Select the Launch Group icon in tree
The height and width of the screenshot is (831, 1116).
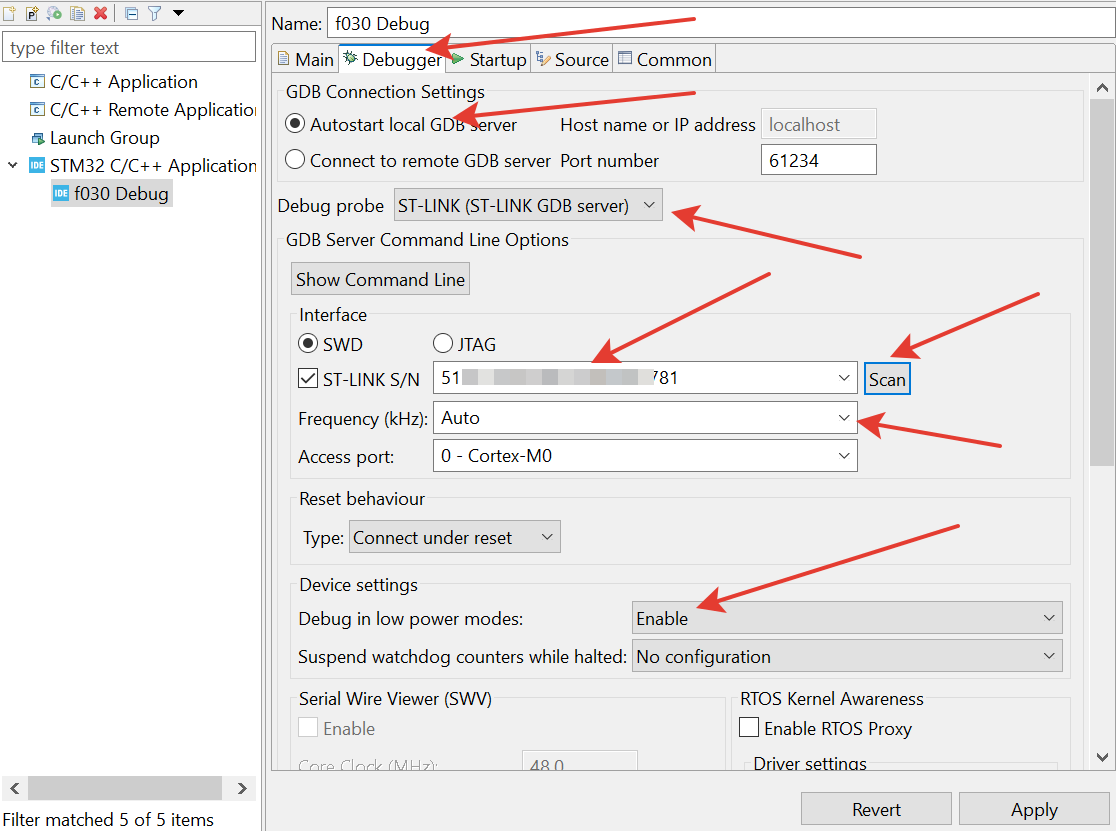tap(37, 138)
